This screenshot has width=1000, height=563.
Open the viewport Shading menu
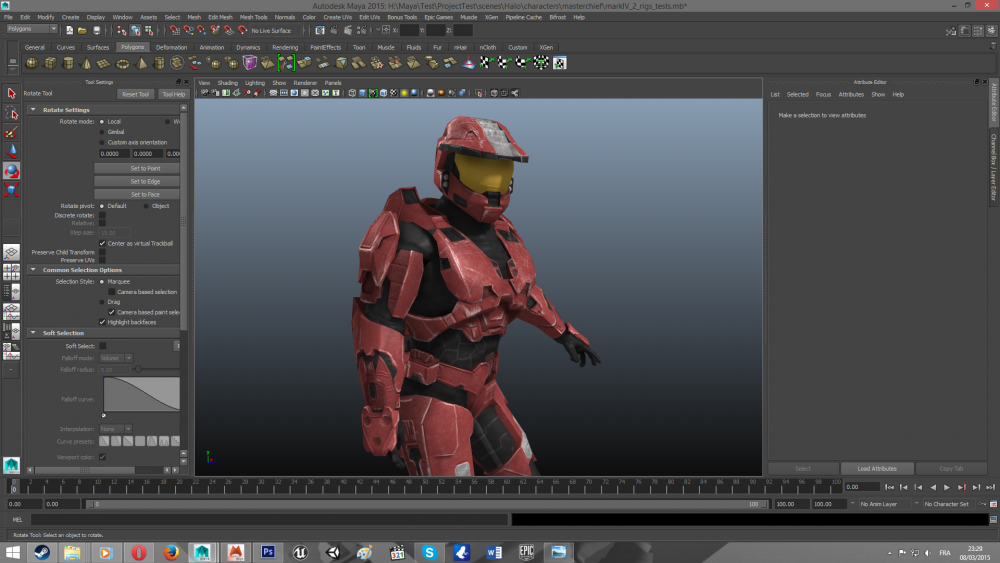[227, 83]
